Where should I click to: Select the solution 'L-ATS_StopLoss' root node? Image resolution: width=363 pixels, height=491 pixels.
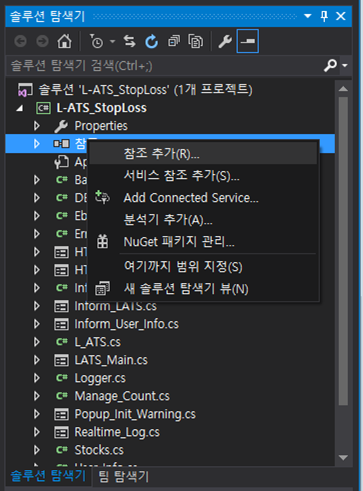(x=145, y=90)
